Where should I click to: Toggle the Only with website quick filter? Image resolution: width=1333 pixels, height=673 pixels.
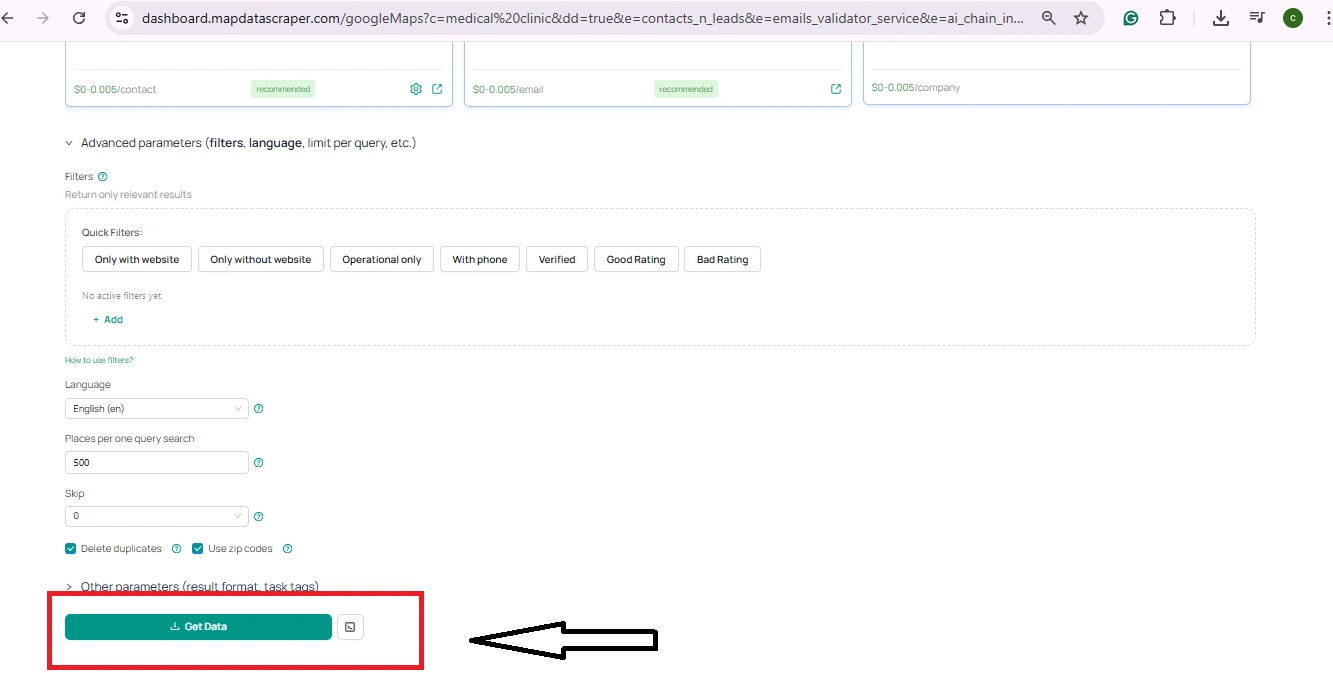pos(137,260)
